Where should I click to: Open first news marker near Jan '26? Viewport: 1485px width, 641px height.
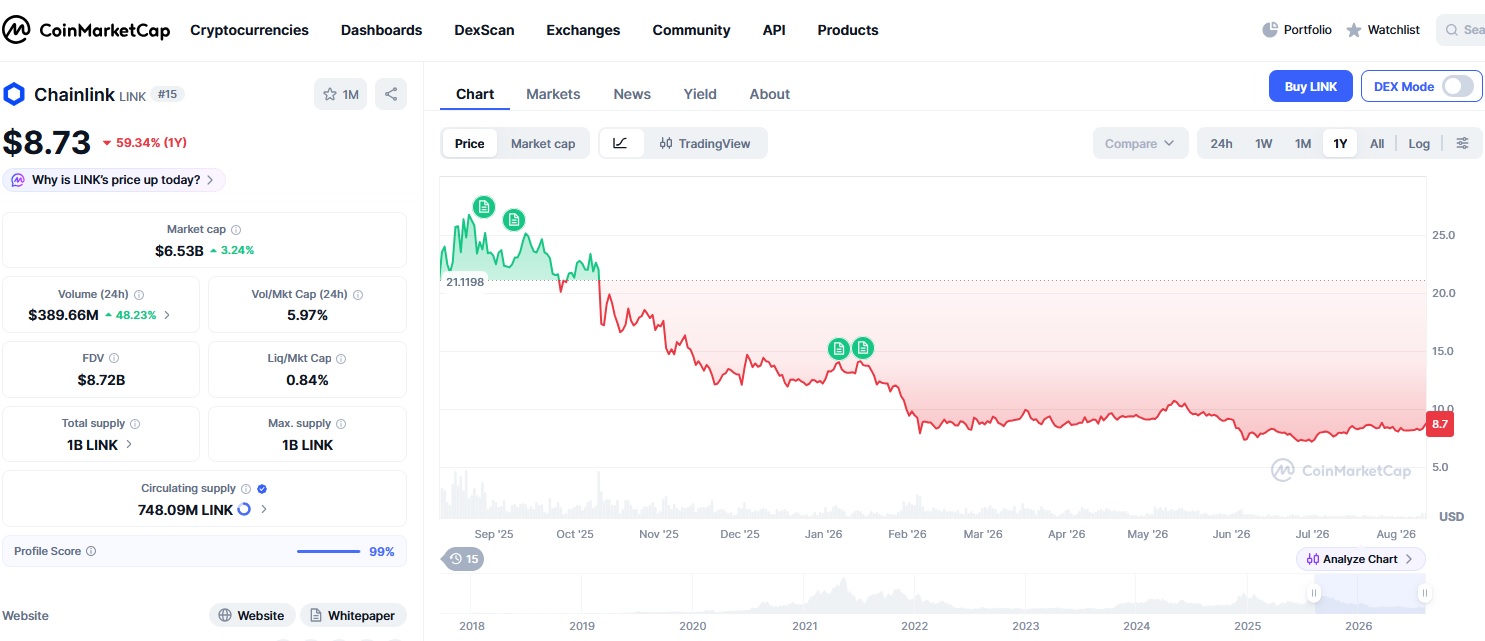pos(839,348)
